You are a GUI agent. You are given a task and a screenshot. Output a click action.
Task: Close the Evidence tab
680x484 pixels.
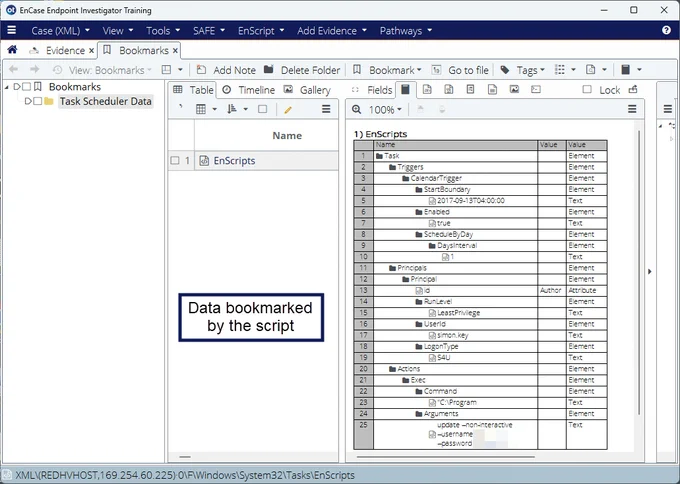(x=91, y=51)
